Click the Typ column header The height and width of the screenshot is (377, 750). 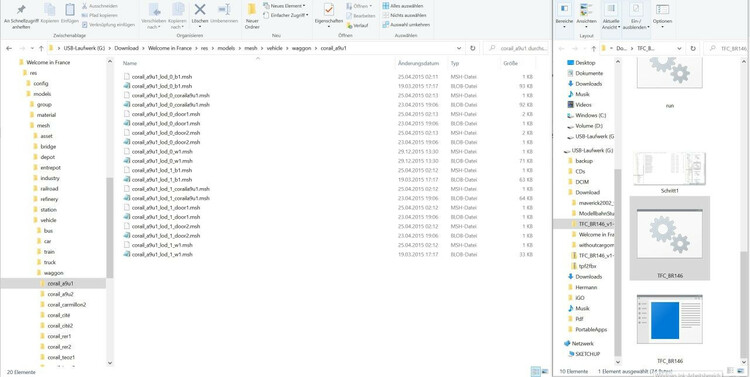pos(454,63)
